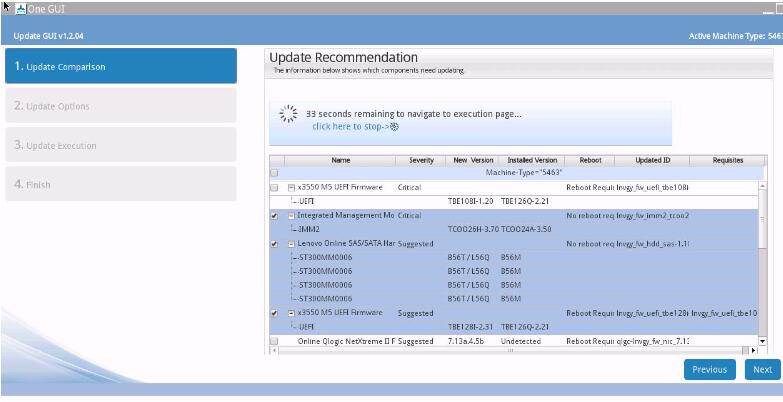Click 'lnvgy_fw_hdd_sas-1.1' updated ID cell
The height and width of the screenshot is (402, 783).
(652, 244)
